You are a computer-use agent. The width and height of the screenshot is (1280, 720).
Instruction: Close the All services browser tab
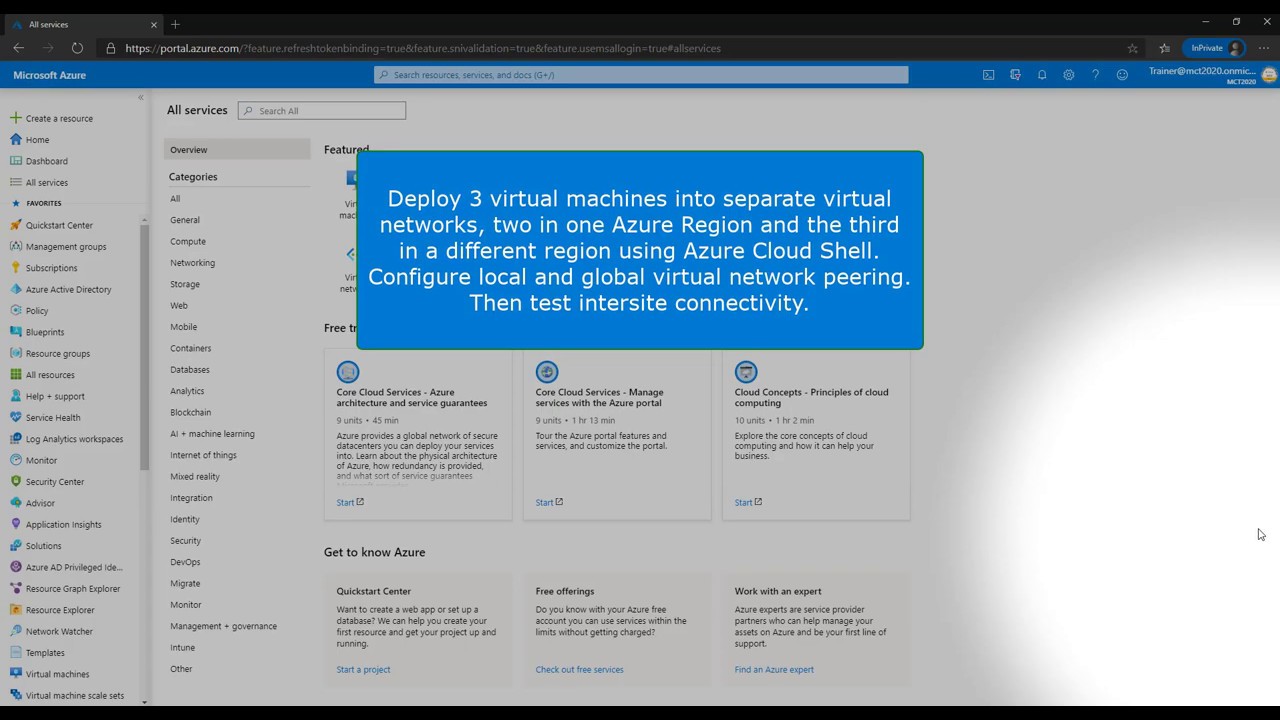coord(154,24)
